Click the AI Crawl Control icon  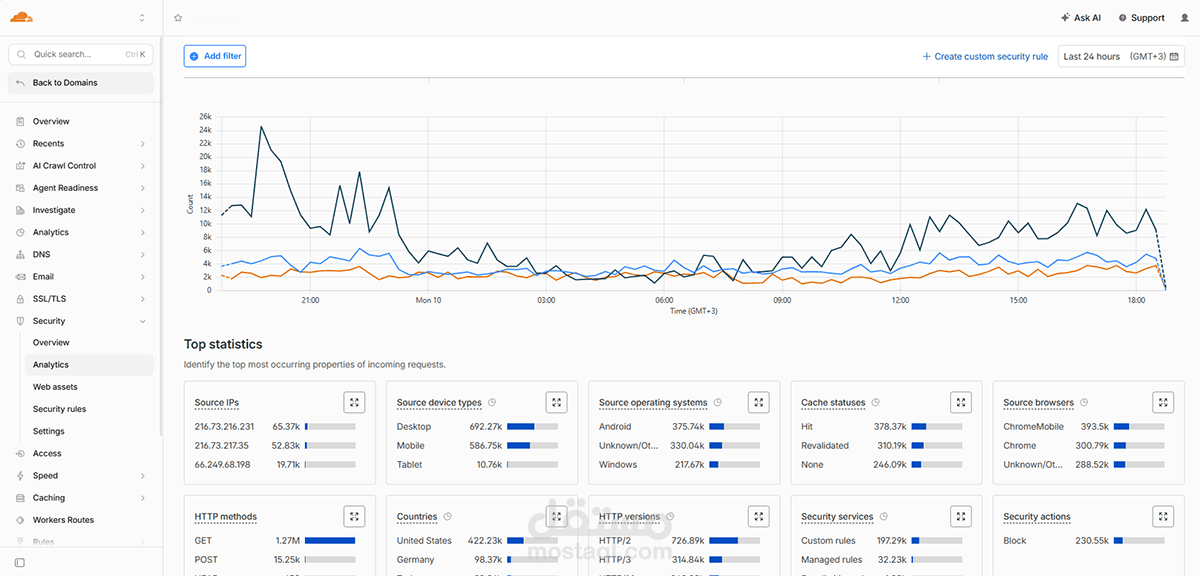point(21,166)
